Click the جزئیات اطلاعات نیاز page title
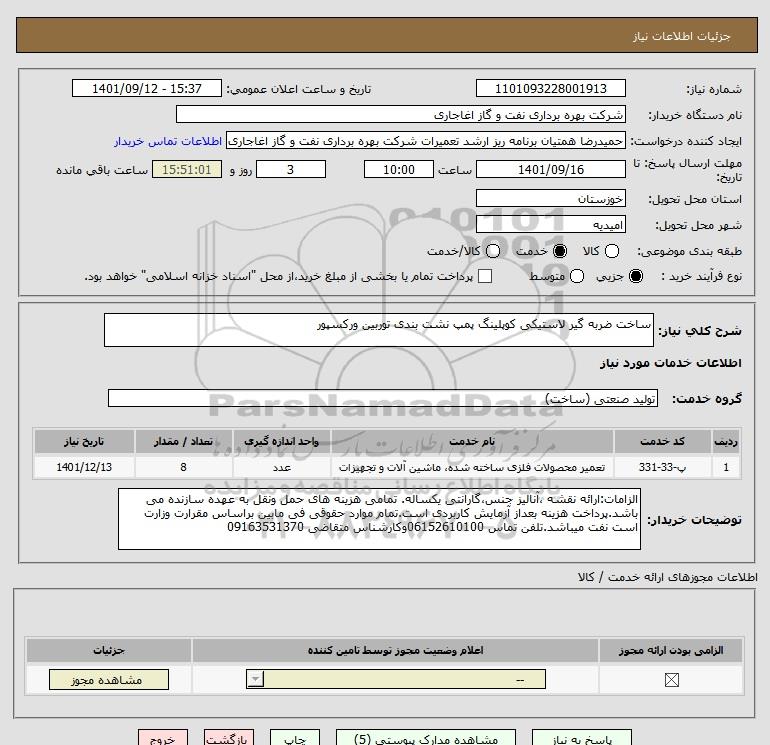Screen dimensions: 770x745 tap(682, 36)
